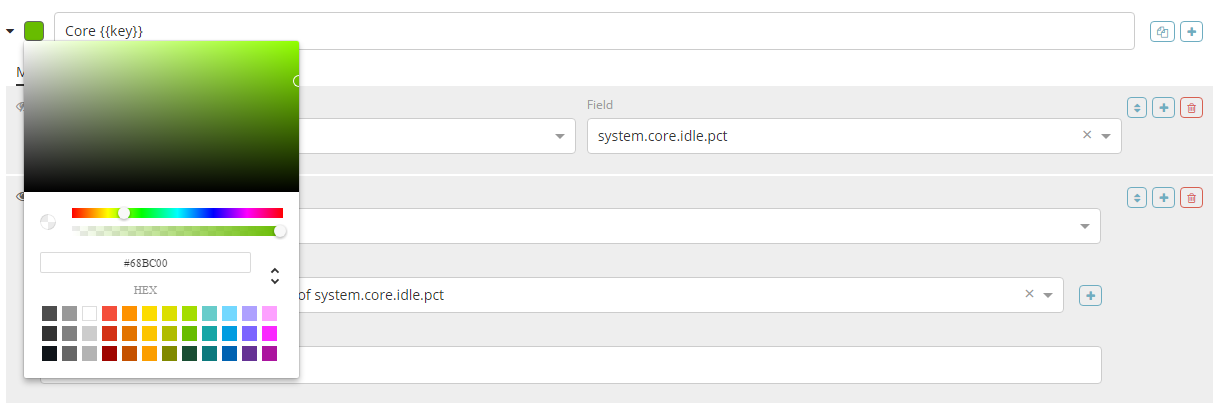Add a new series with plus icon
The width and height of the screenshot is (1219, 403).
[1191, 31]
